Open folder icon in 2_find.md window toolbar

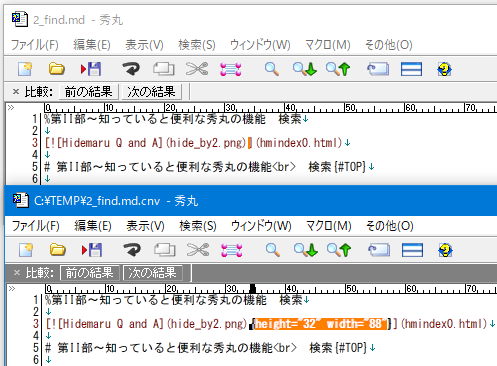tap(57, 69)
